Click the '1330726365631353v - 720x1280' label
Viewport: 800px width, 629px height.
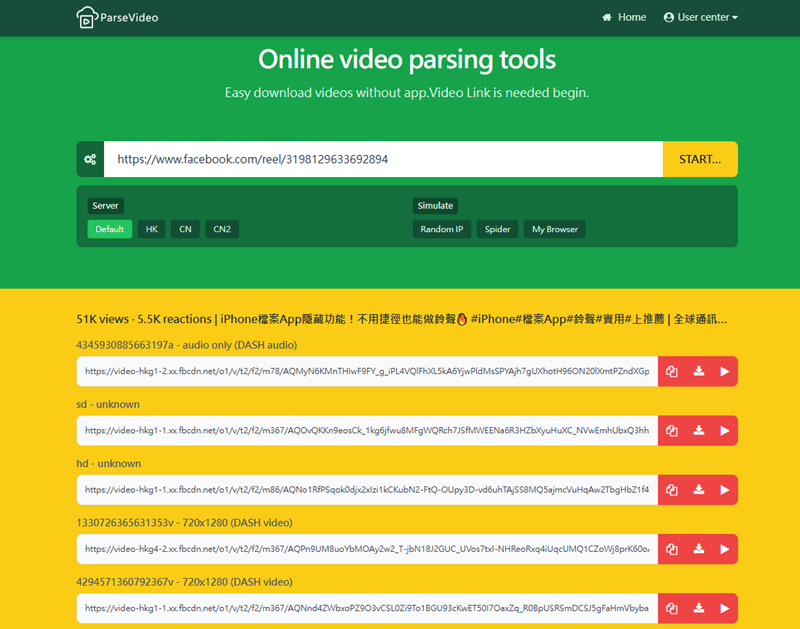pos(185,522)
